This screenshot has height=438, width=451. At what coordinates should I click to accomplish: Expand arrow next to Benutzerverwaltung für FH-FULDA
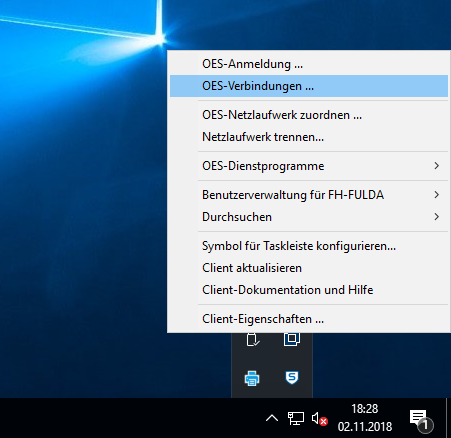(x=437, y=195)
